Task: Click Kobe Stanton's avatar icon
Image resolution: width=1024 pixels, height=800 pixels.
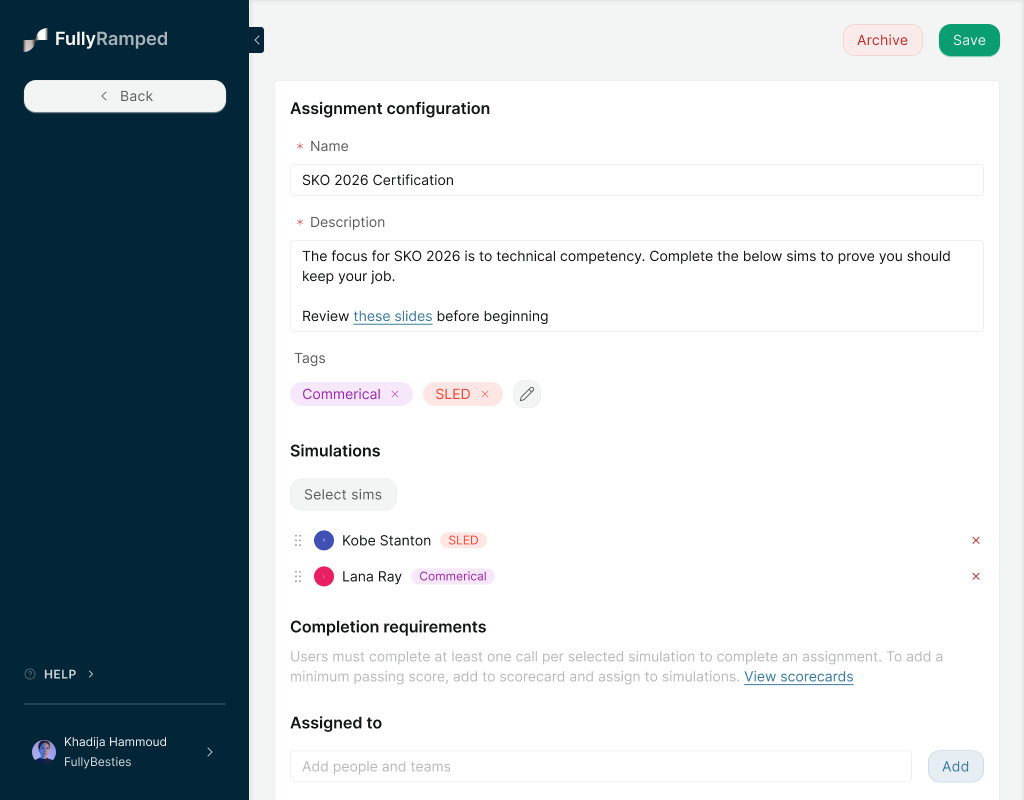Action: [x=323, y=540]
